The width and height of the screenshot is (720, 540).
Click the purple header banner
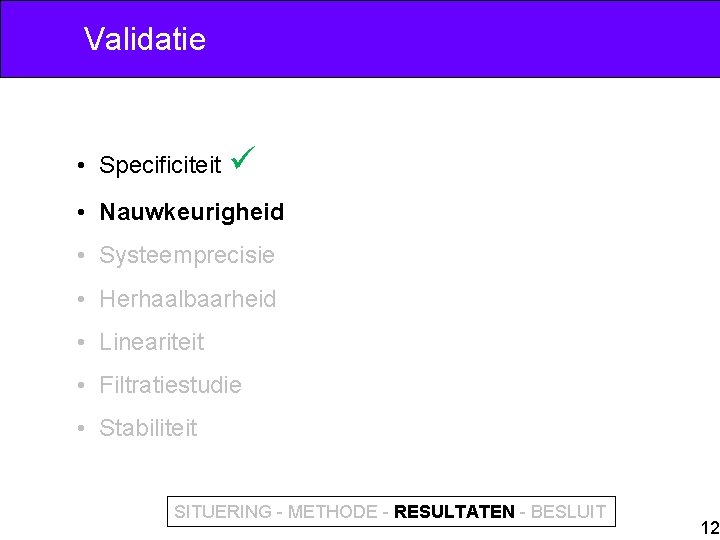tap(360, 39)
